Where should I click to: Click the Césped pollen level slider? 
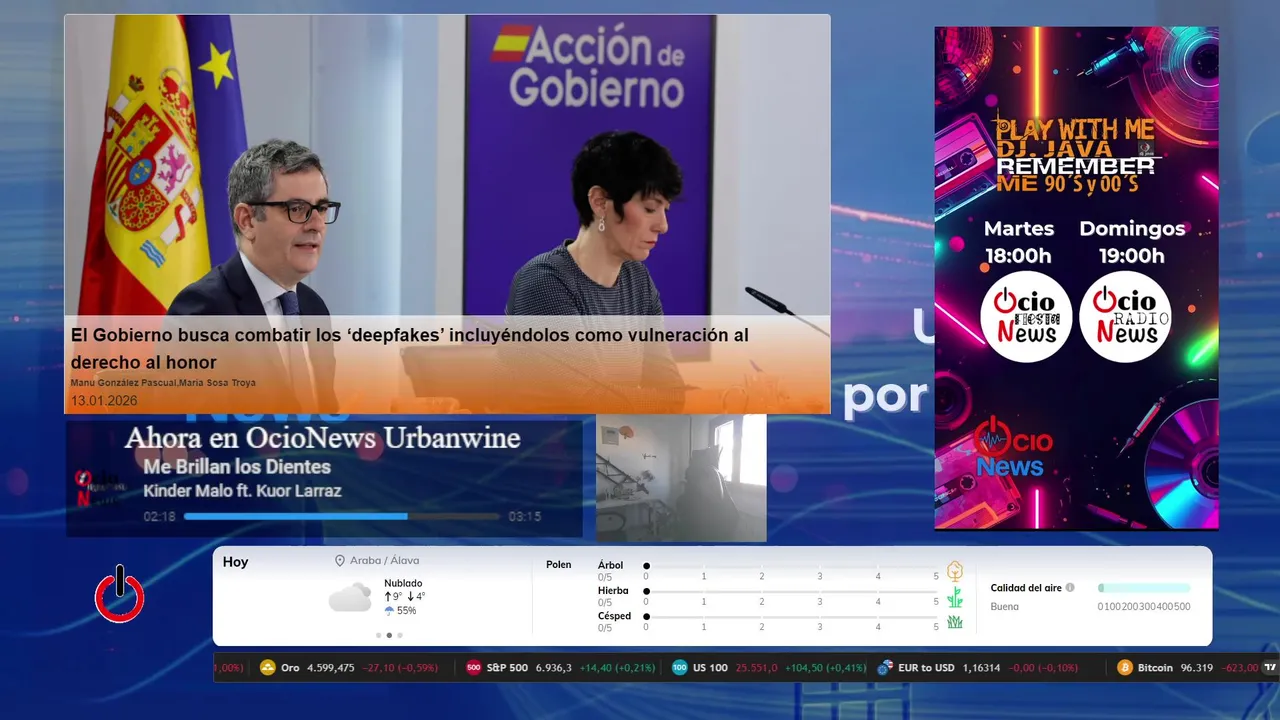coord(791,617)
